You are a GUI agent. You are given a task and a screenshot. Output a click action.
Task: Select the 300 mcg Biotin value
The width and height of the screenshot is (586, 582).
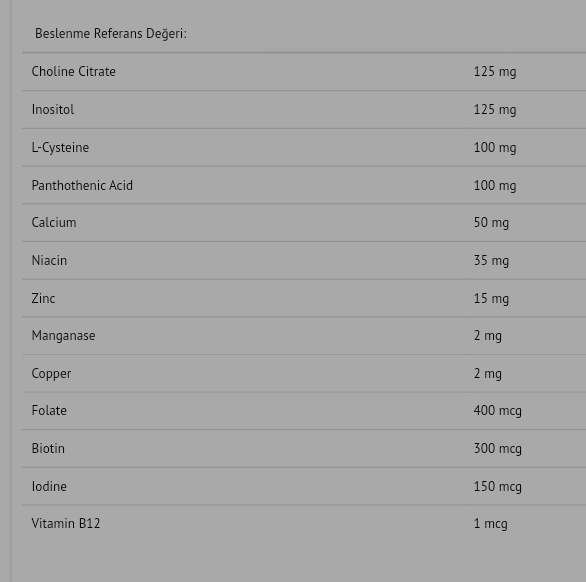[498, 449]
